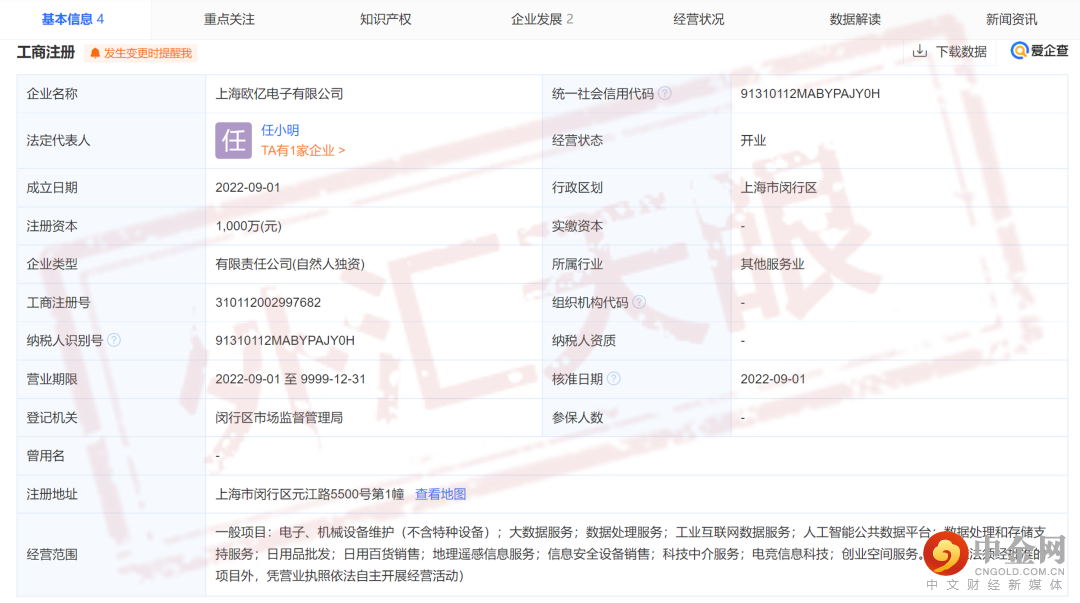Click the help icon next to 组织机构代码
The height and width of the screenshot is (603, 1080).
(639, 302)
